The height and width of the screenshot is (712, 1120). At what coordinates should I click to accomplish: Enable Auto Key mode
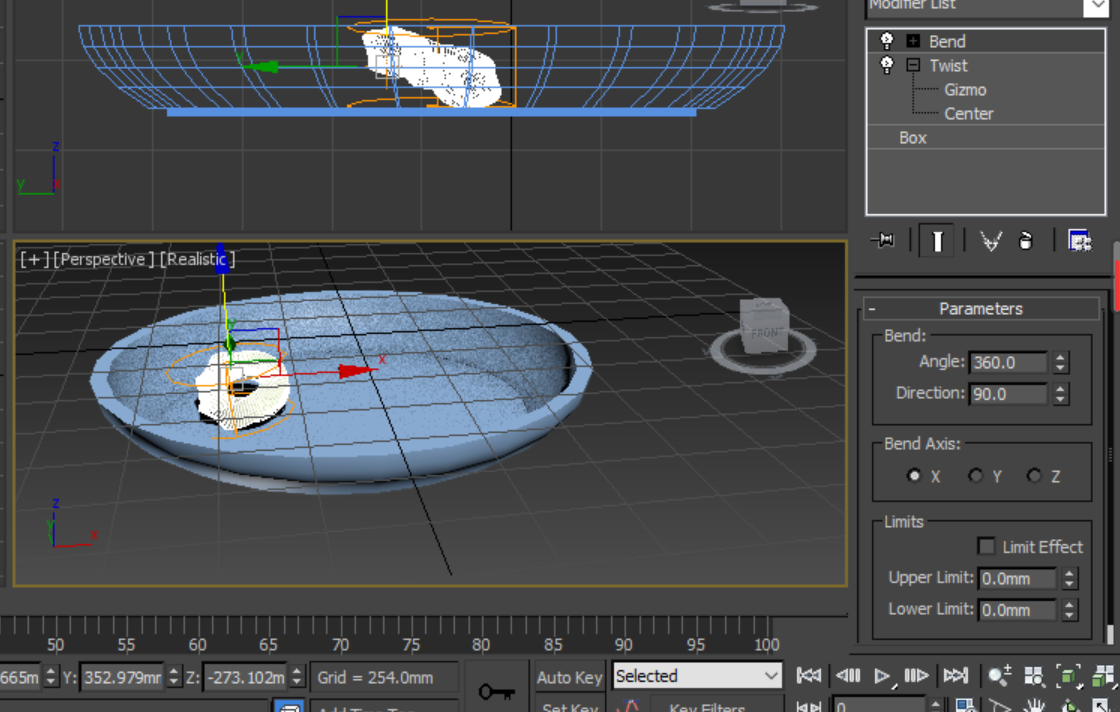click(568, 676)
